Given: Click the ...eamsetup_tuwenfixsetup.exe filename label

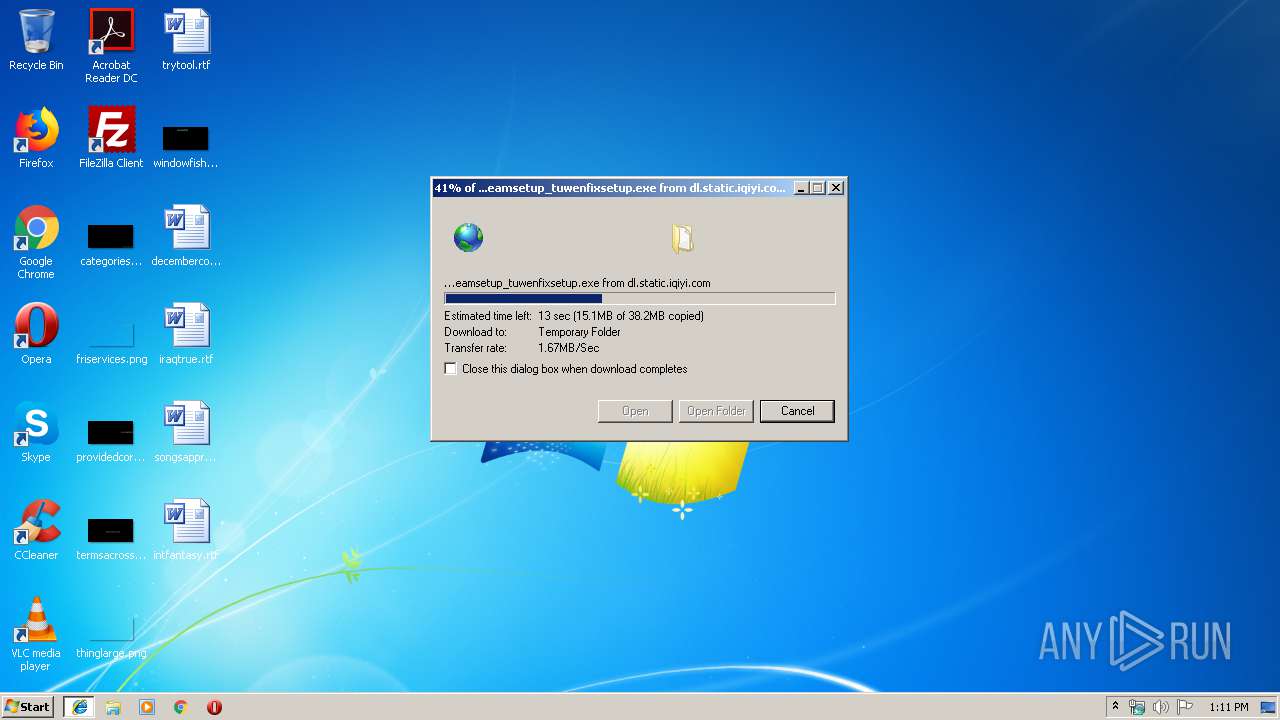Looking at the screenshot, I should coord(577,283).
